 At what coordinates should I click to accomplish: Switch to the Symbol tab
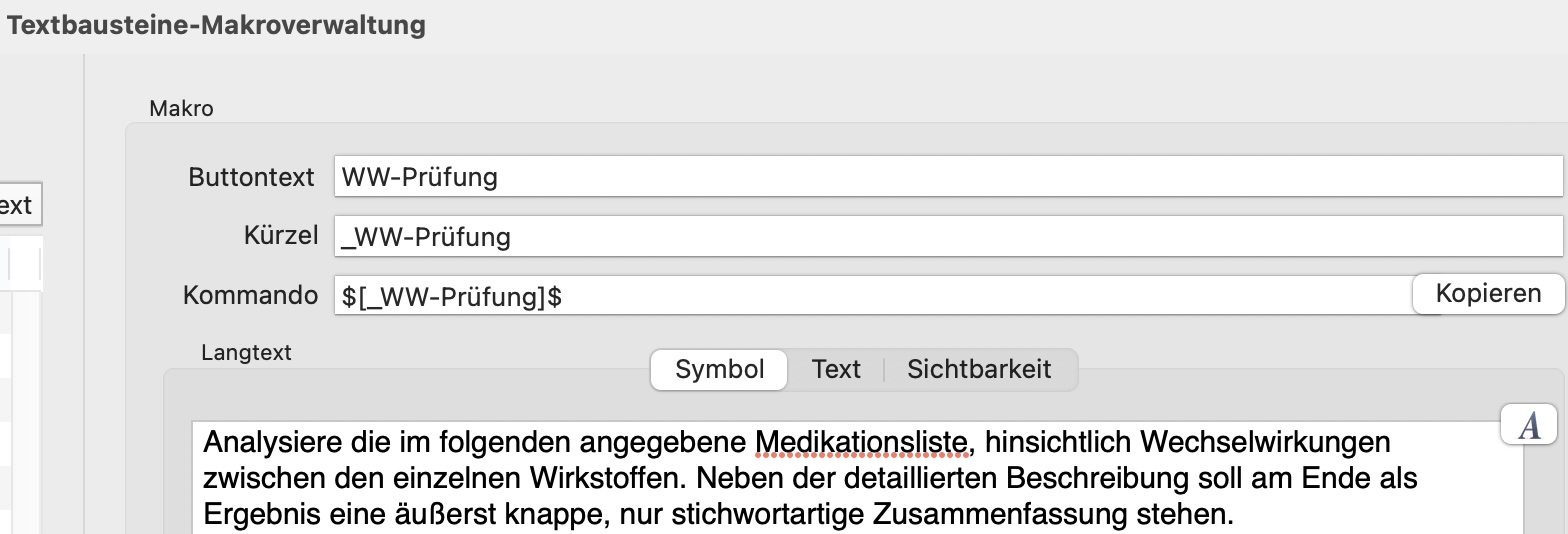pyautogui.click(x=719, y=369)
